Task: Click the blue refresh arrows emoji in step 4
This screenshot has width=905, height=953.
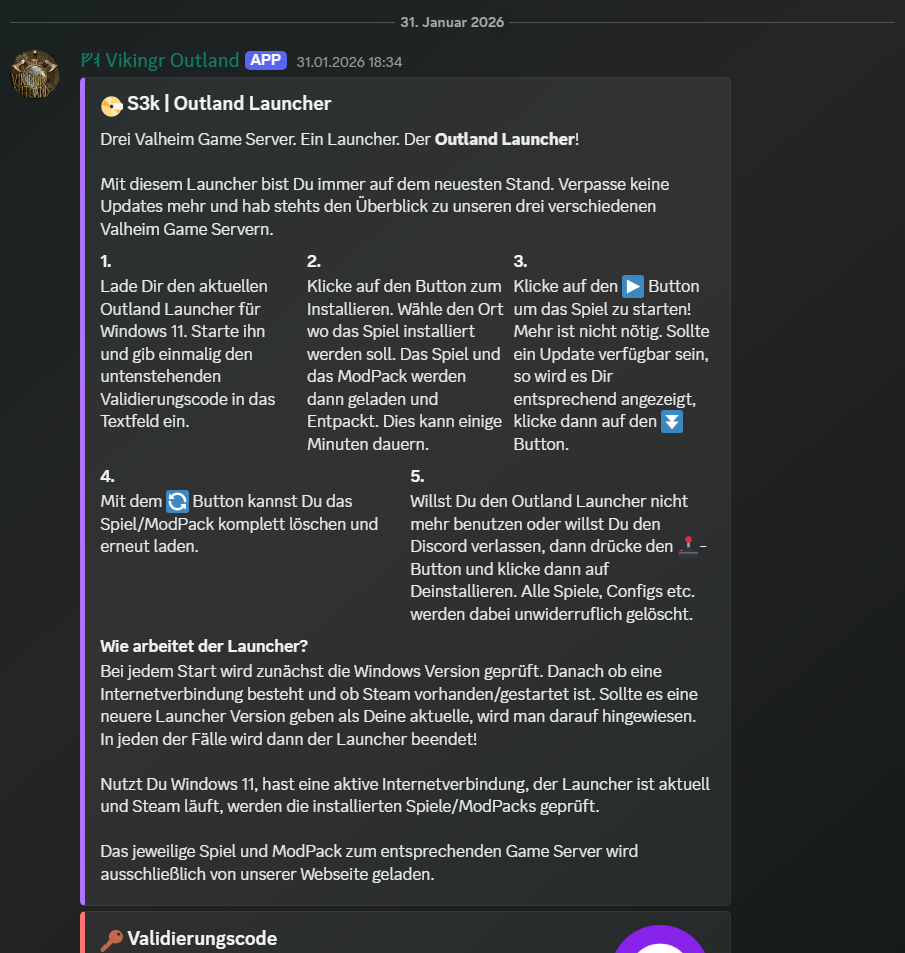Action: point(177,501)
